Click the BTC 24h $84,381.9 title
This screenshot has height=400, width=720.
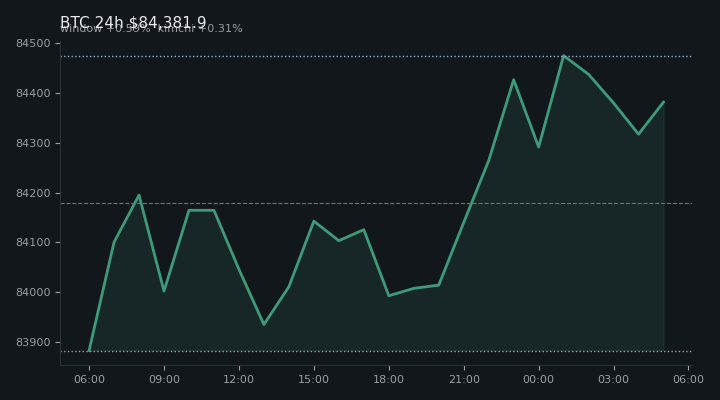point(133,22)
